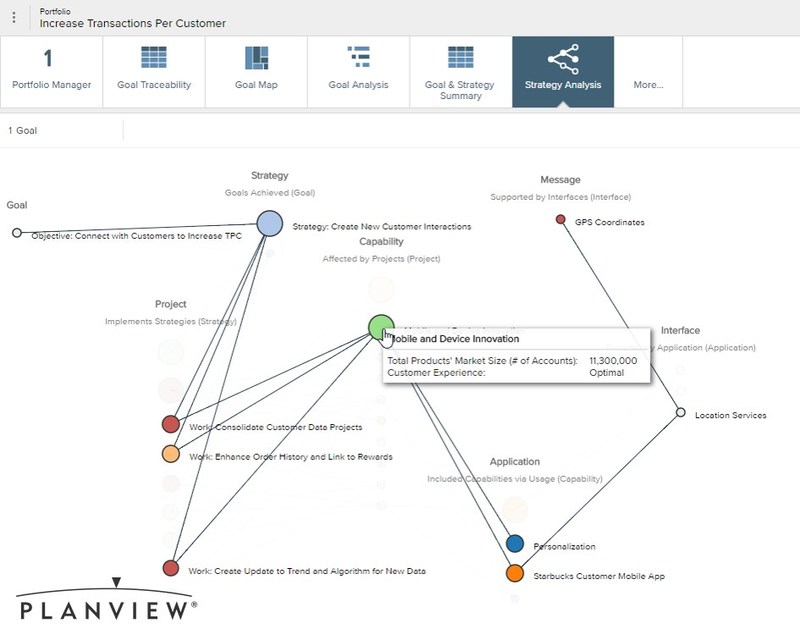The height and width of the screenshot is (629, 800).
Task: Open the More... tab dropdown
Action: click(x=647, y=84)
